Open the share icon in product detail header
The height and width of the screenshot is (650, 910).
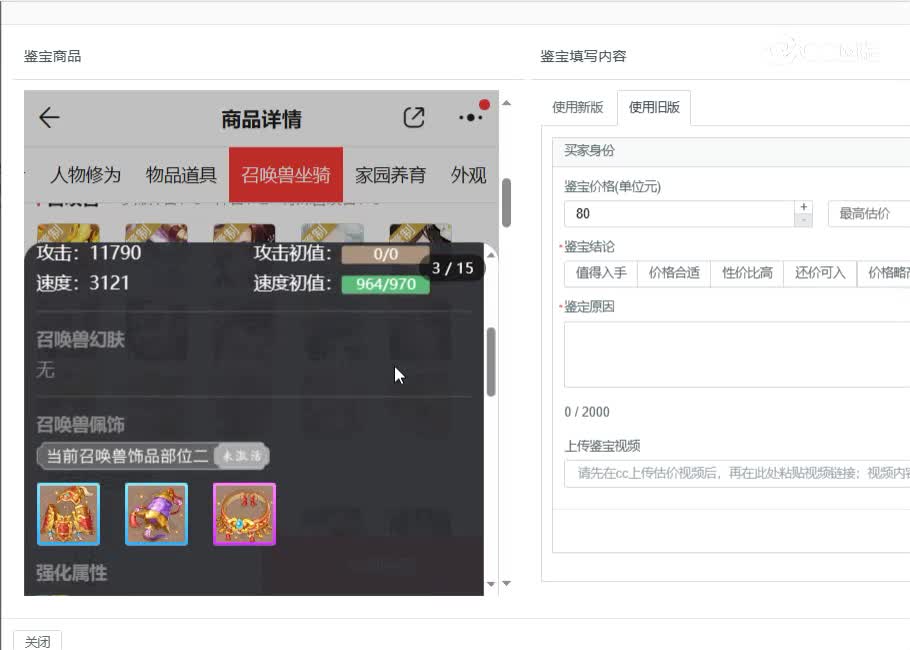414,117
